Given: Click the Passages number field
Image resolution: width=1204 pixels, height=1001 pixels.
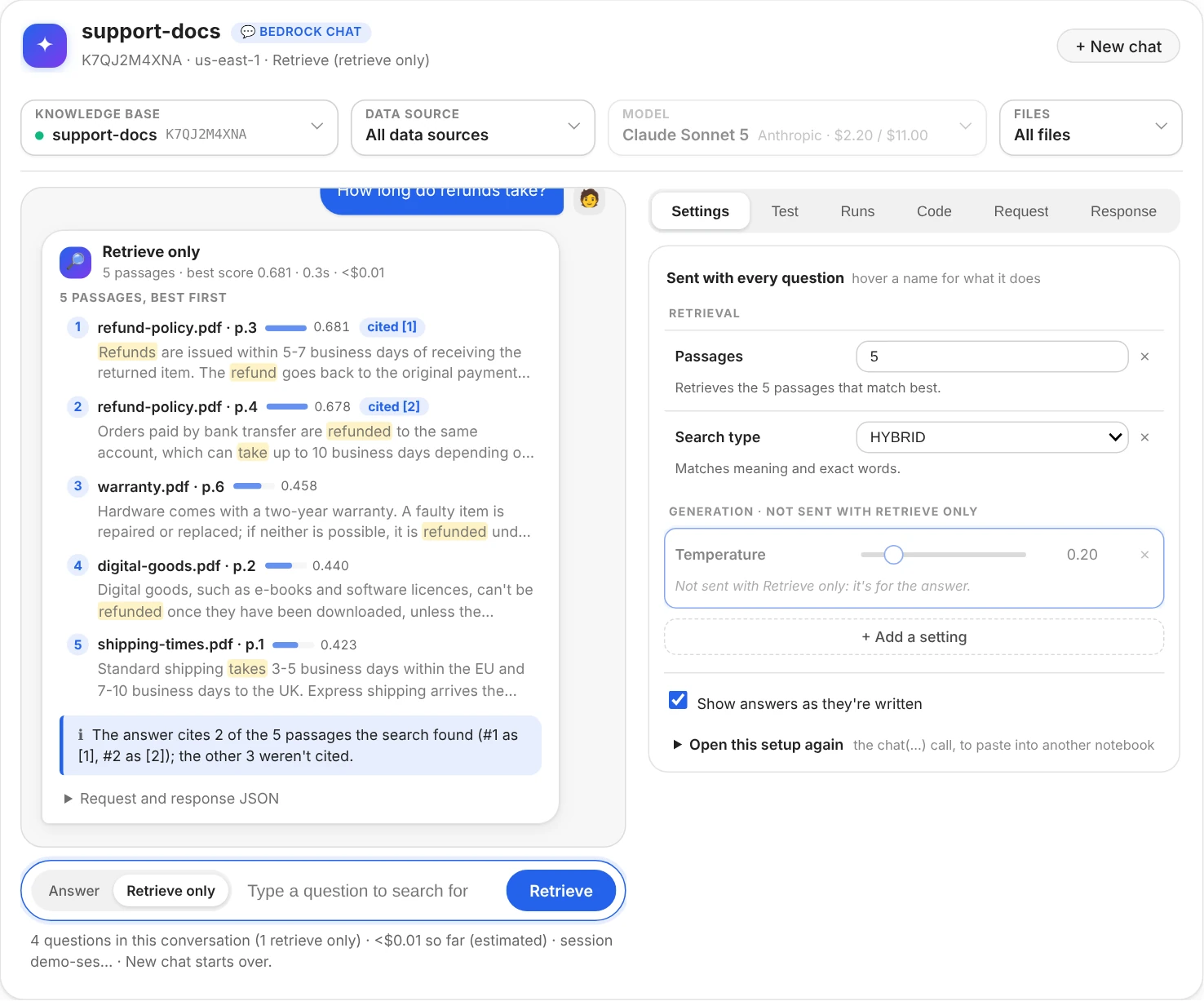Looking at the screenshot, I should tap(992, 357).
